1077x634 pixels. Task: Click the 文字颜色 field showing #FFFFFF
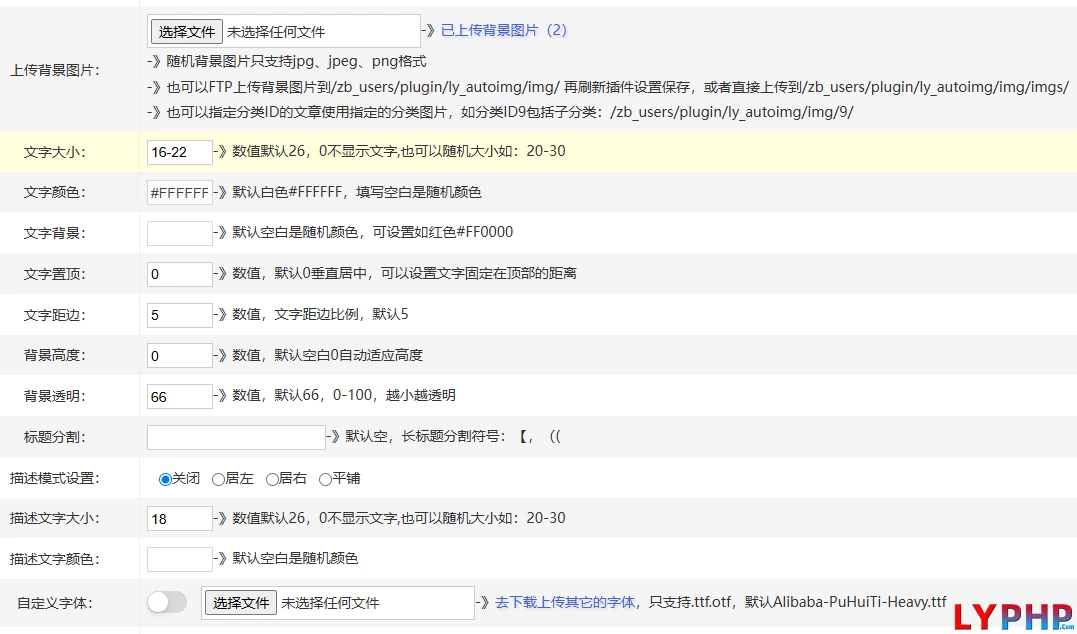(x=180, y=192)
